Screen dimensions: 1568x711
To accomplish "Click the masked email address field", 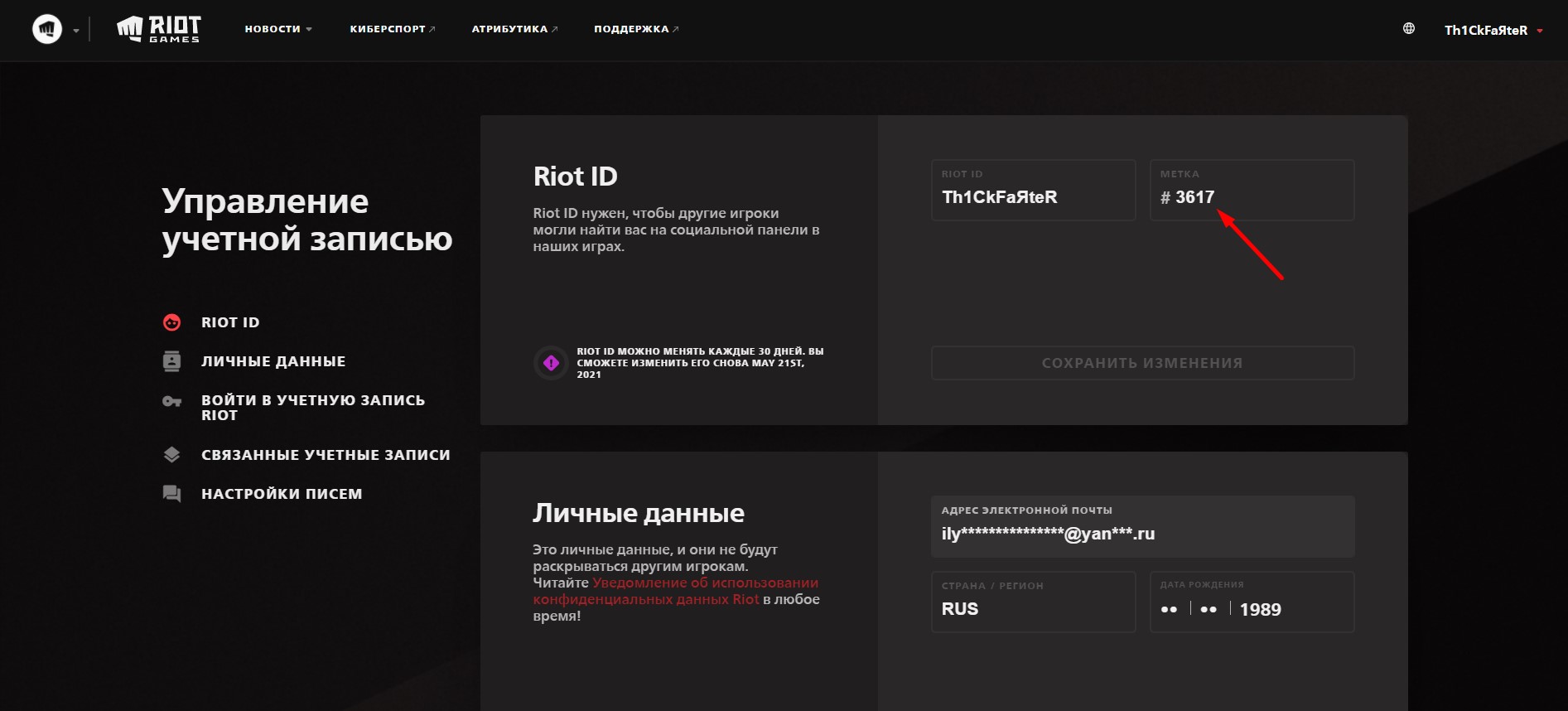I will [1142, 526].
